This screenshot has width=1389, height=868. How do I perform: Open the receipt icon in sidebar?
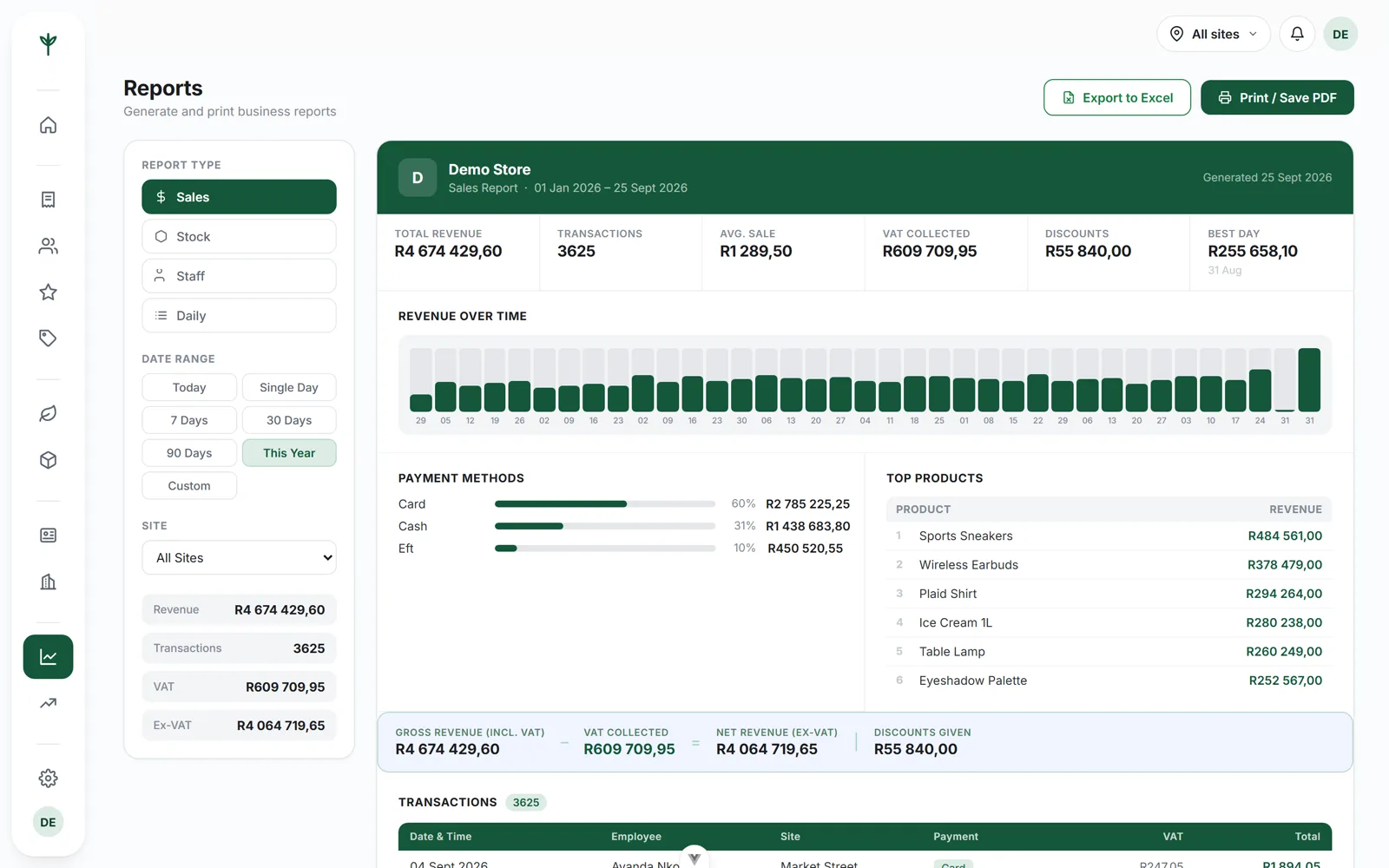click(x=48, y=200)
